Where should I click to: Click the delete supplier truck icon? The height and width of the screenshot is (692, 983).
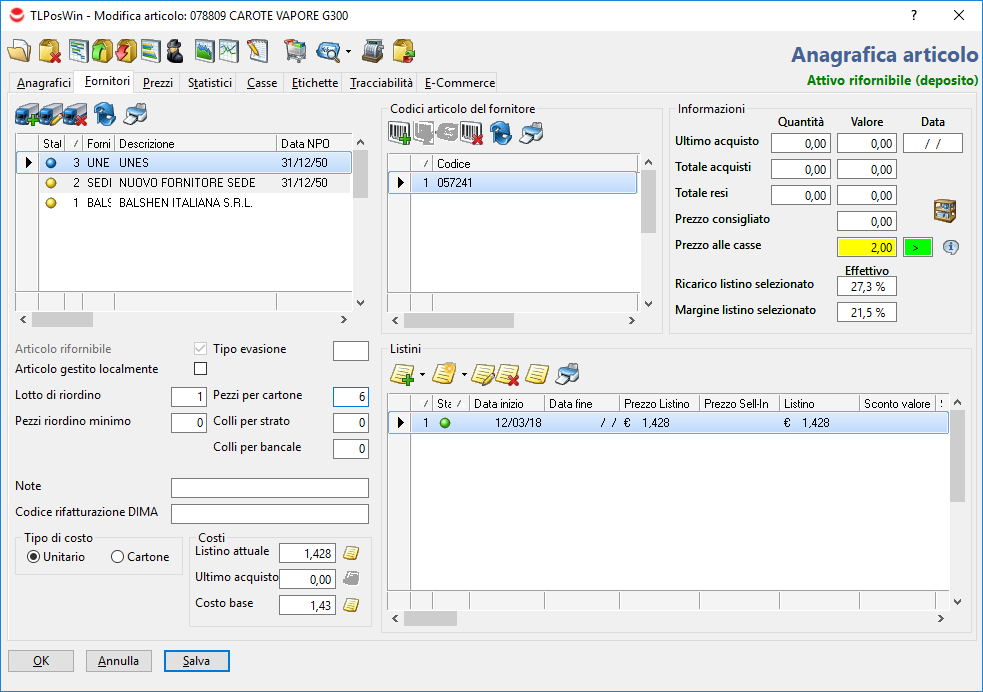(x=77, y=113)
